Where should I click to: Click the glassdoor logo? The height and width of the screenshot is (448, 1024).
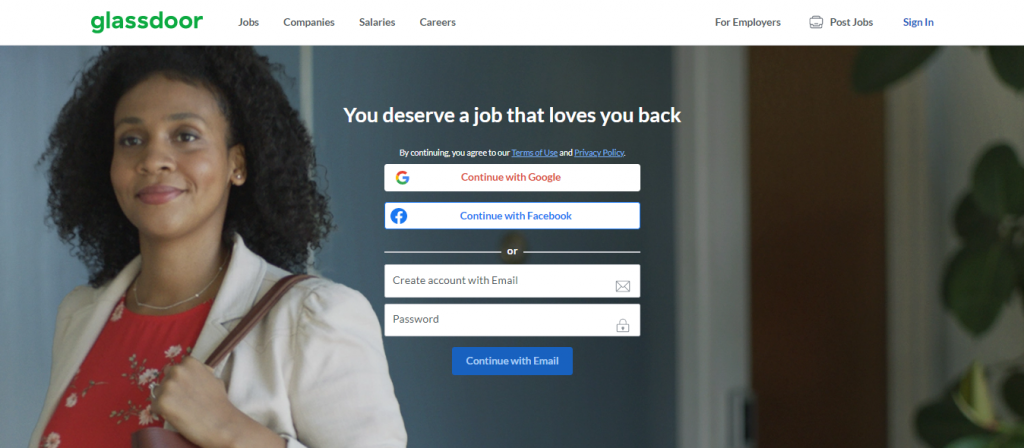(147, 22)
